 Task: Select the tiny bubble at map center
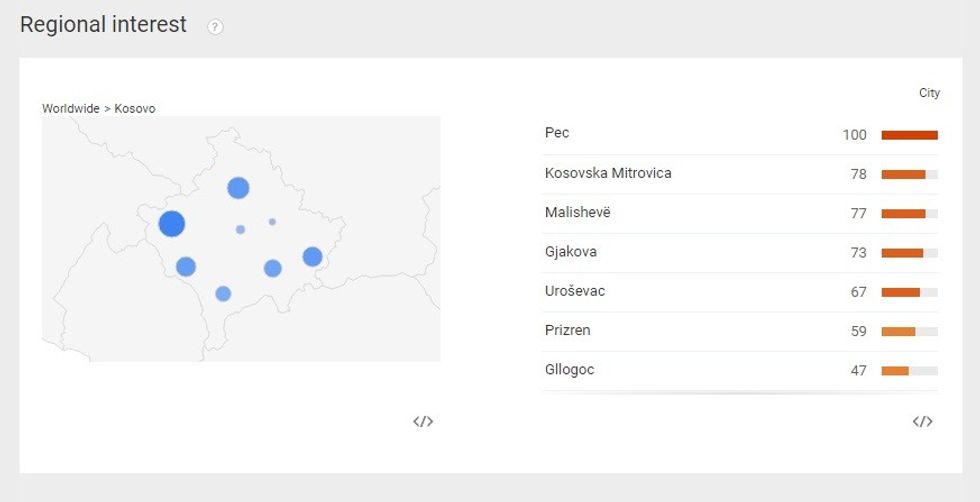pyautogui.click(x=241, y=229)
